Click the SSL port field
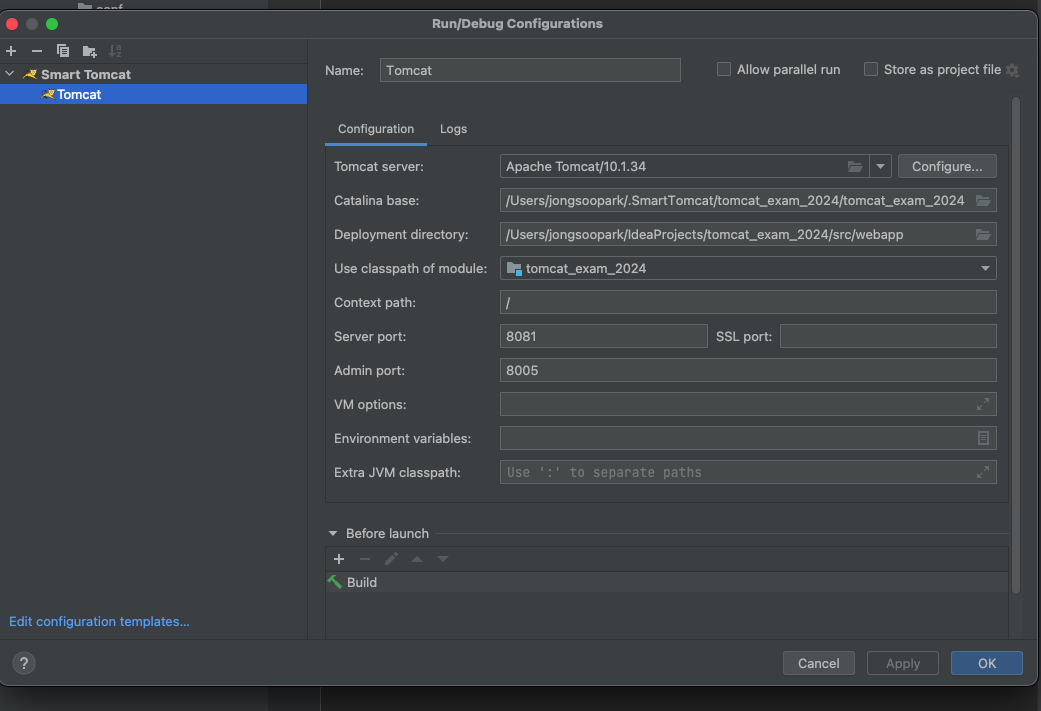 [888, 336]
